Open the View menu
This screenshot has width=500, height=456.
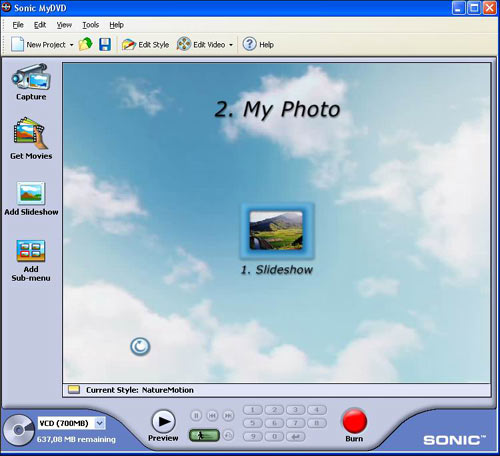[x=64, y=25]
